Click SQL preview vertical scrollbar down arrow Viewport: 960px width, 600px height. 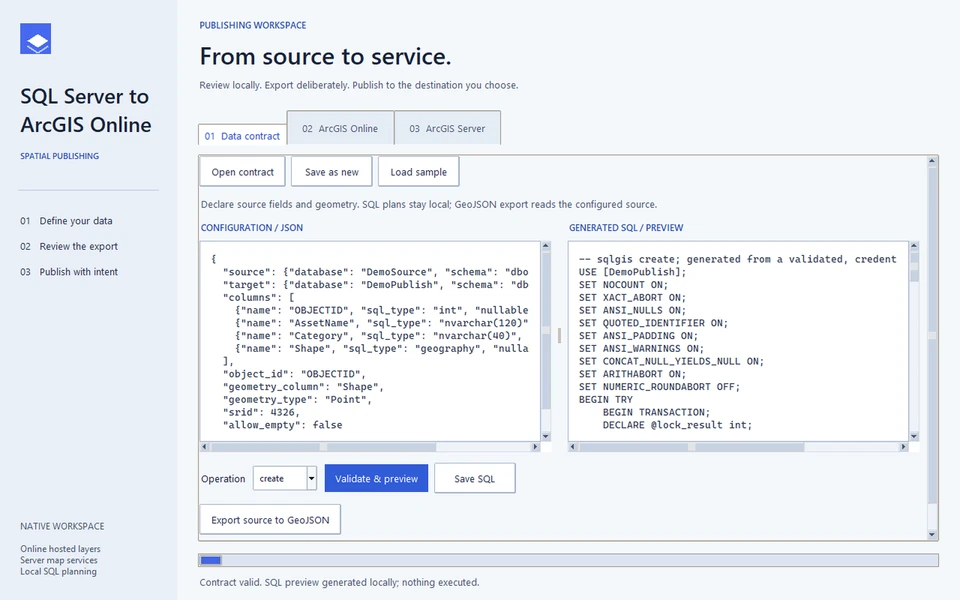click(914, 436)
